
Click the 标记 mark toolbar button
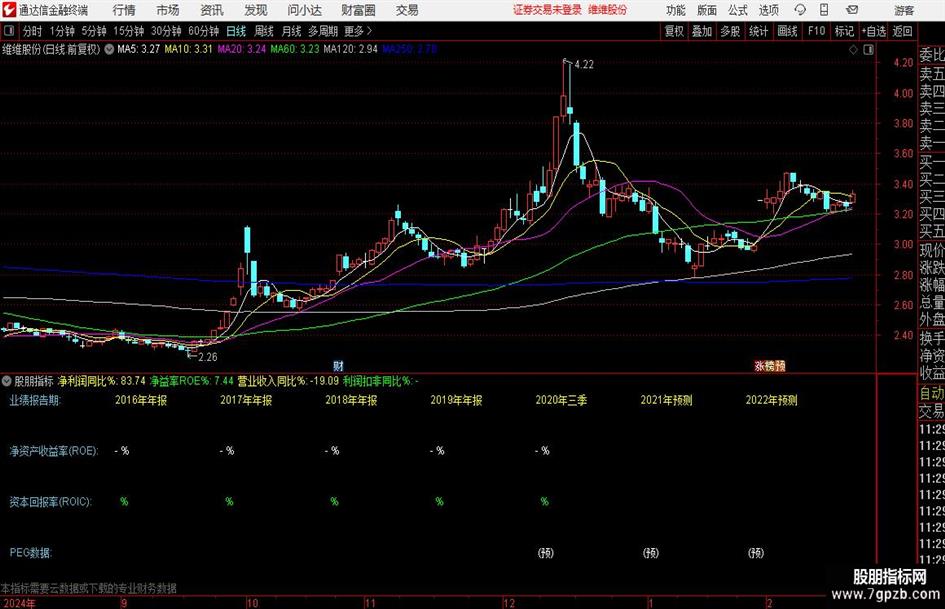pyautogui.click(x=844, y=31)
